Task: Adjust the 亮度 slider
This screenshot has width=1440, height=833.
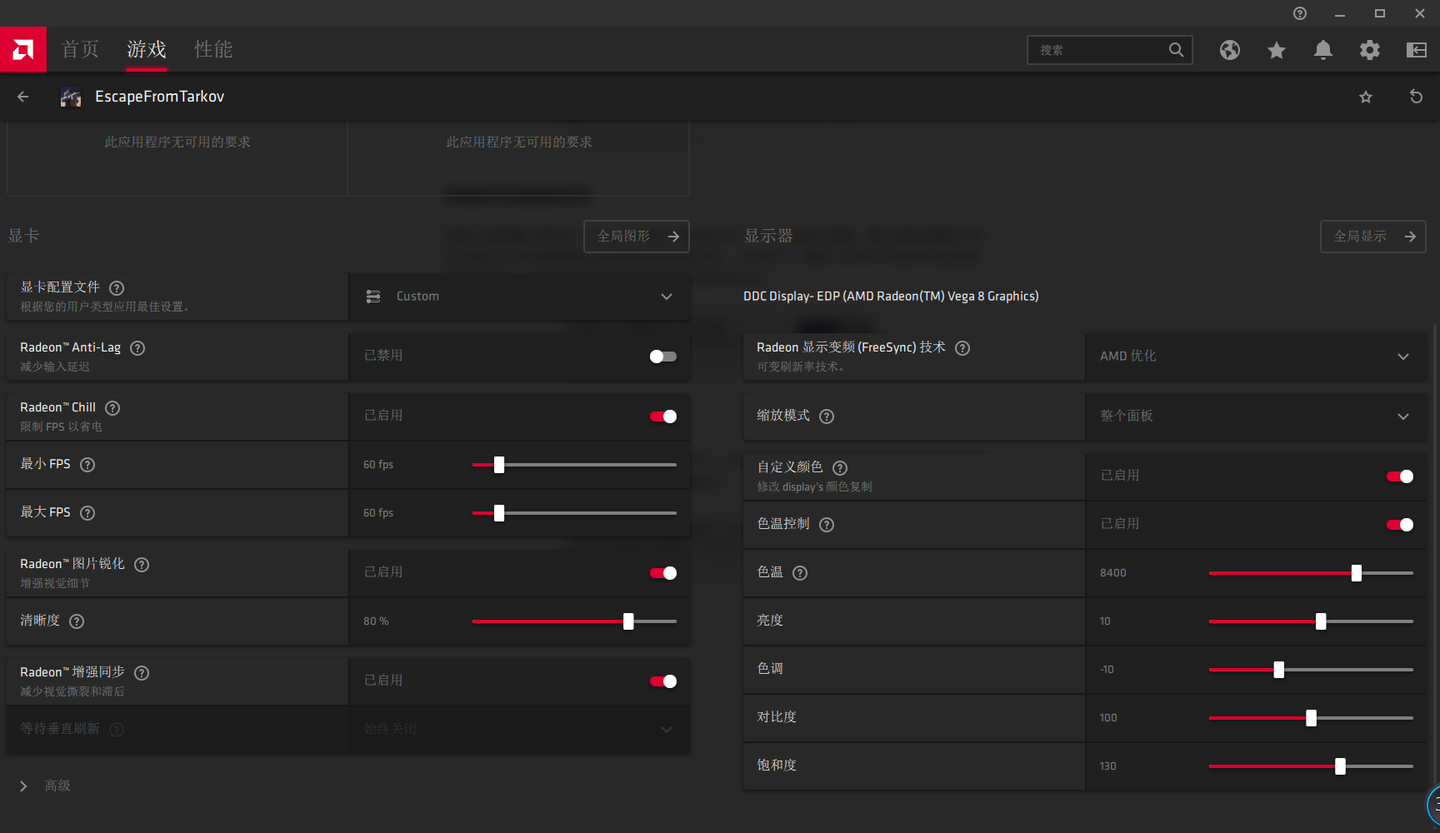Action: pyautogui.click(x=1311, y=621)
